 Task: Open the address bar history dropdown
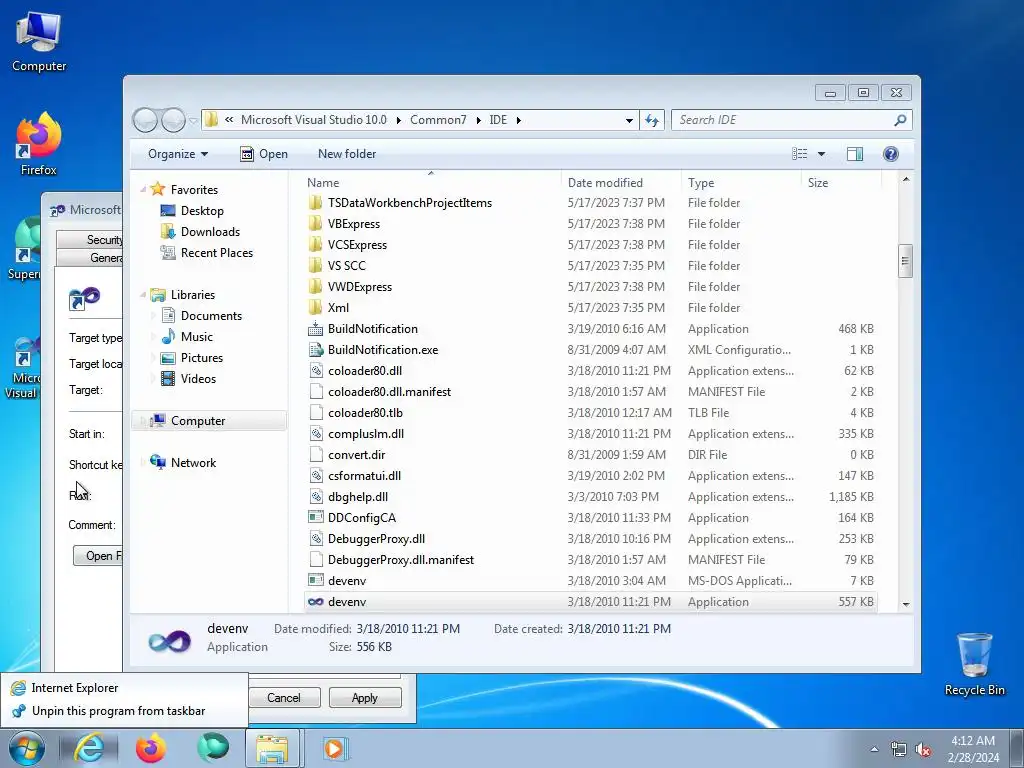pos(630,120)
